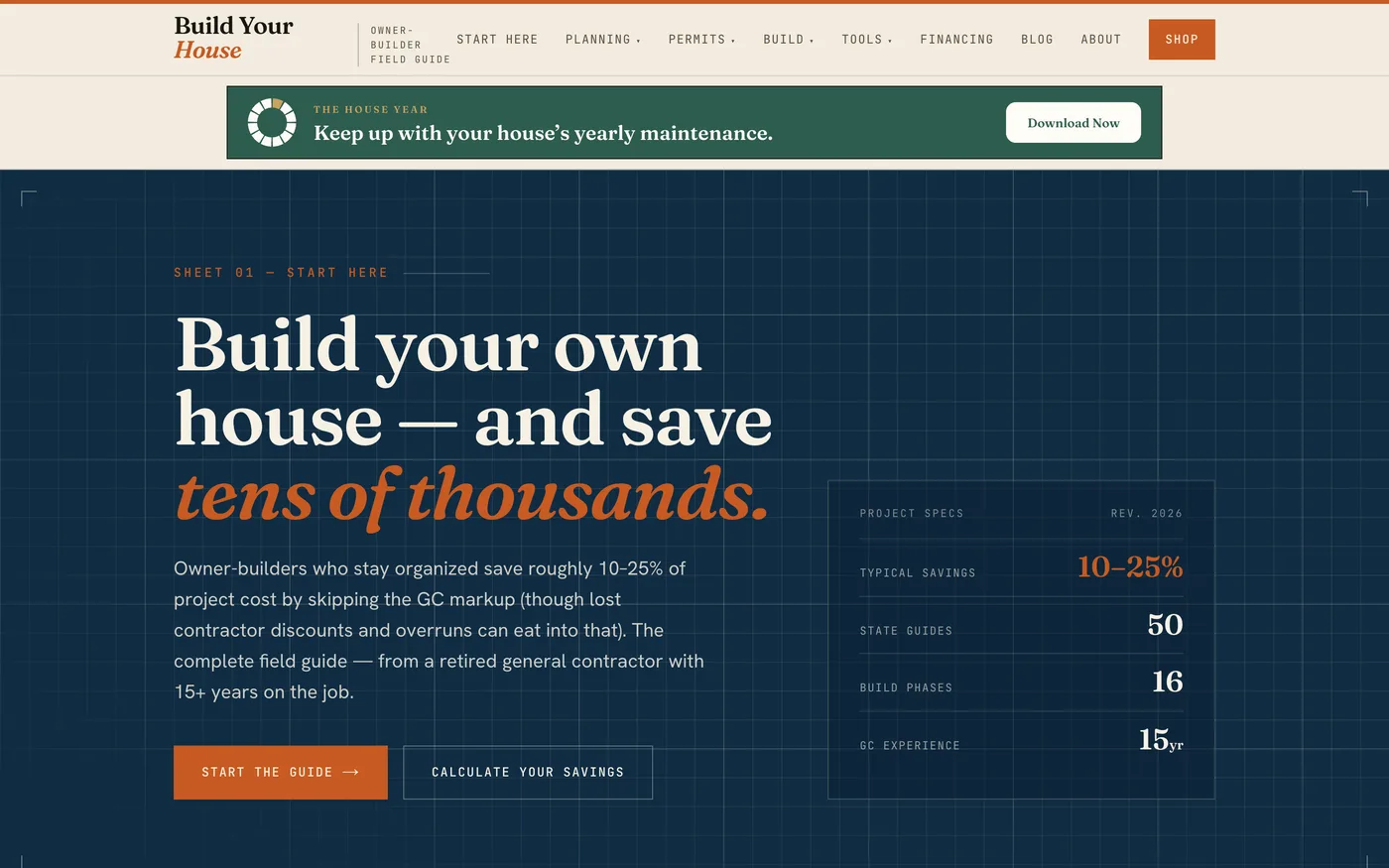
Task: Click the 'tens of thousands.' headline text
Action: [472, 495]
